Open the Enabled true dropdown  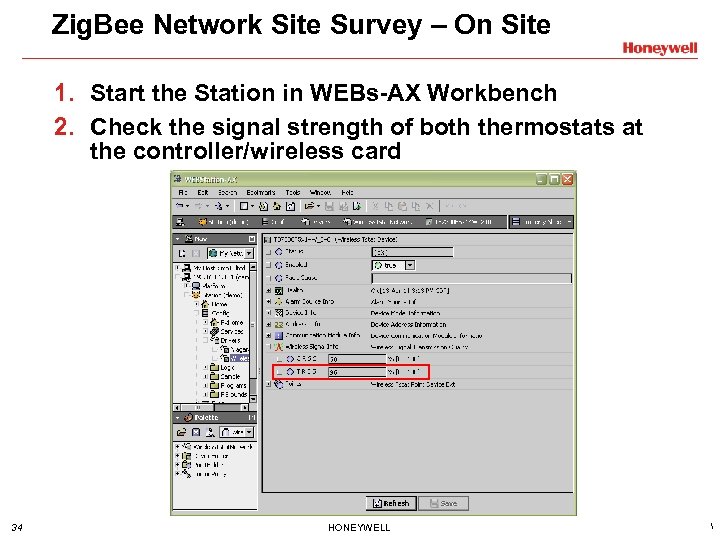click(x=410, y=265)
